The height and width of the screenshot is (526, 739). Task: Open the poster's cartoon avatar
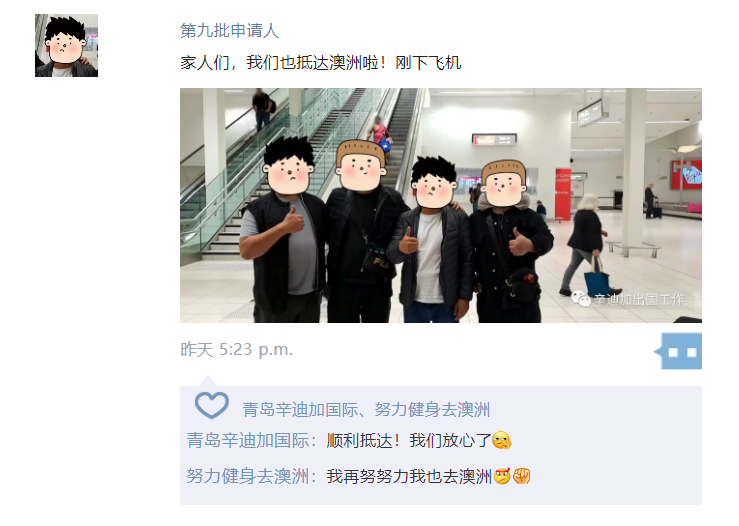(x=66, y=45)
